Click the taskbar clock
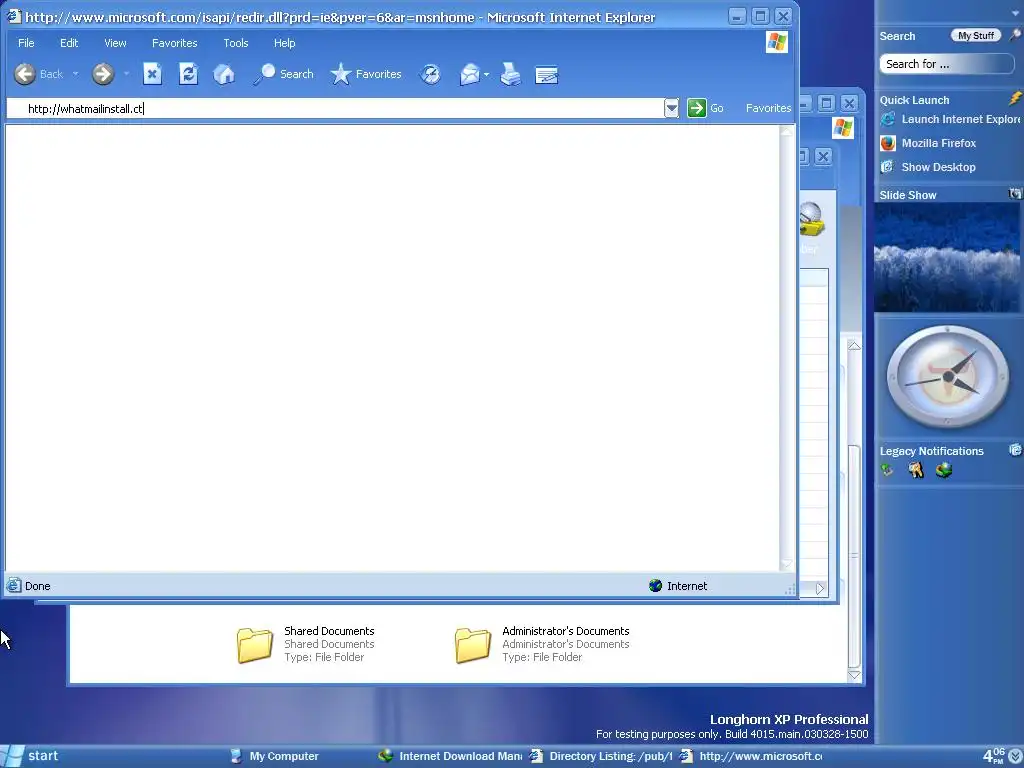This screenshot has height=768, width=1024. click(x=993, y=756)
